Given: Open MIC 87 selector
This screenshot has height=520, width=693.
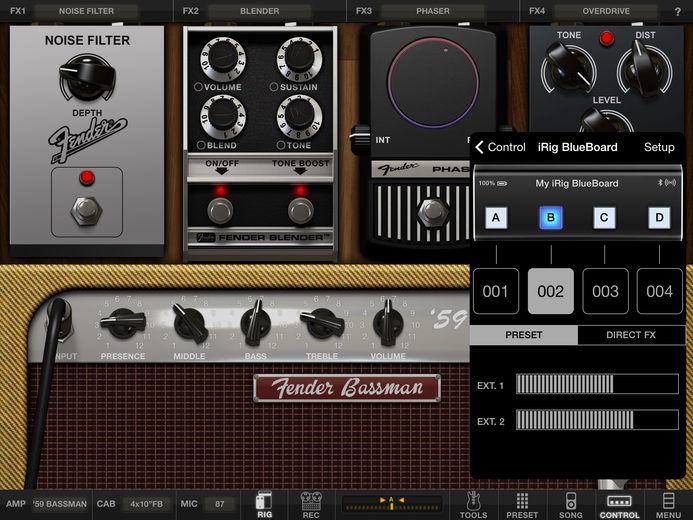Looking at the screenshot, I should [220, 504].
